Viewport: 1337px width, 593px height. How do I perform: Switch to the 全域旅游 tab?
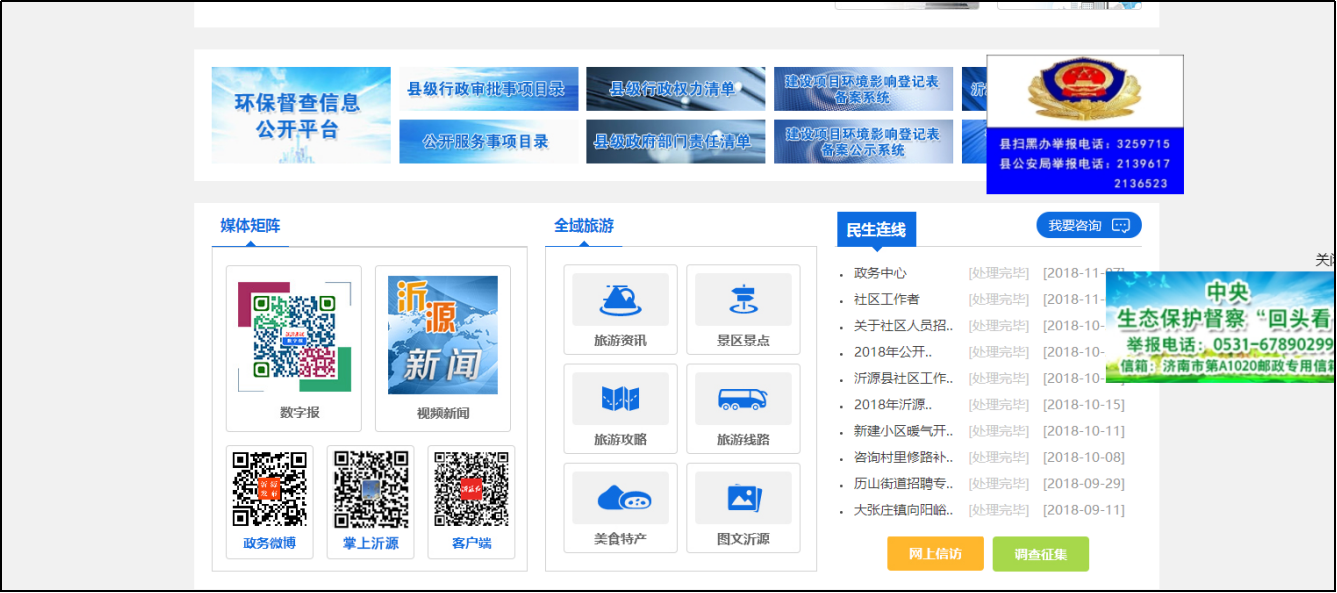[584, 226]
